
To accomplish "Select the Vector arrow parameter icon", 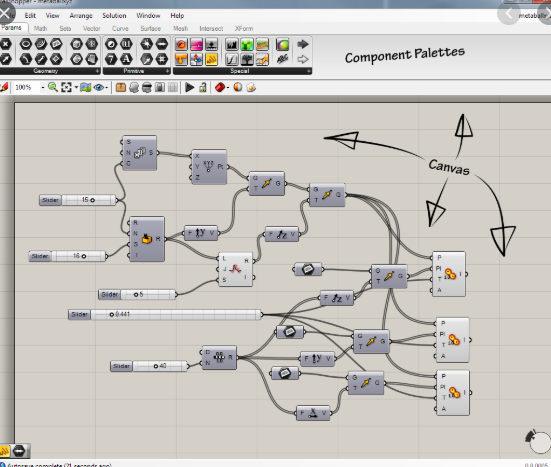I will coord(5,59).
